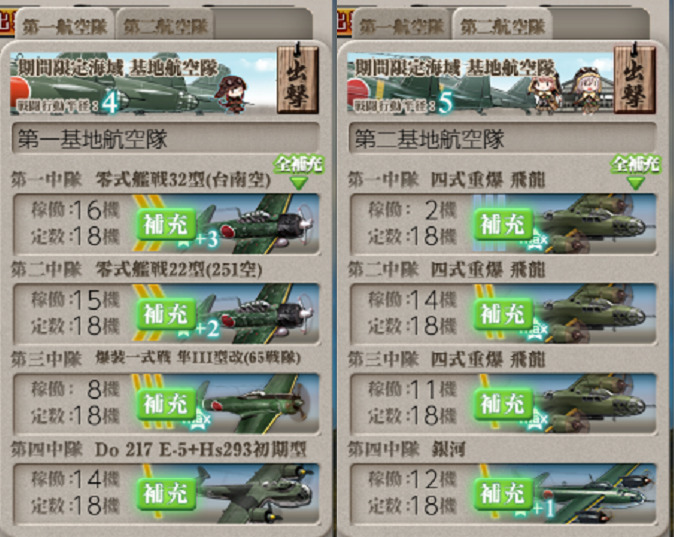This screenshot has width=674, height=537.
Task: Select the 零式艦戦22型(251空) plane image
Action: (x=258, y=313)
